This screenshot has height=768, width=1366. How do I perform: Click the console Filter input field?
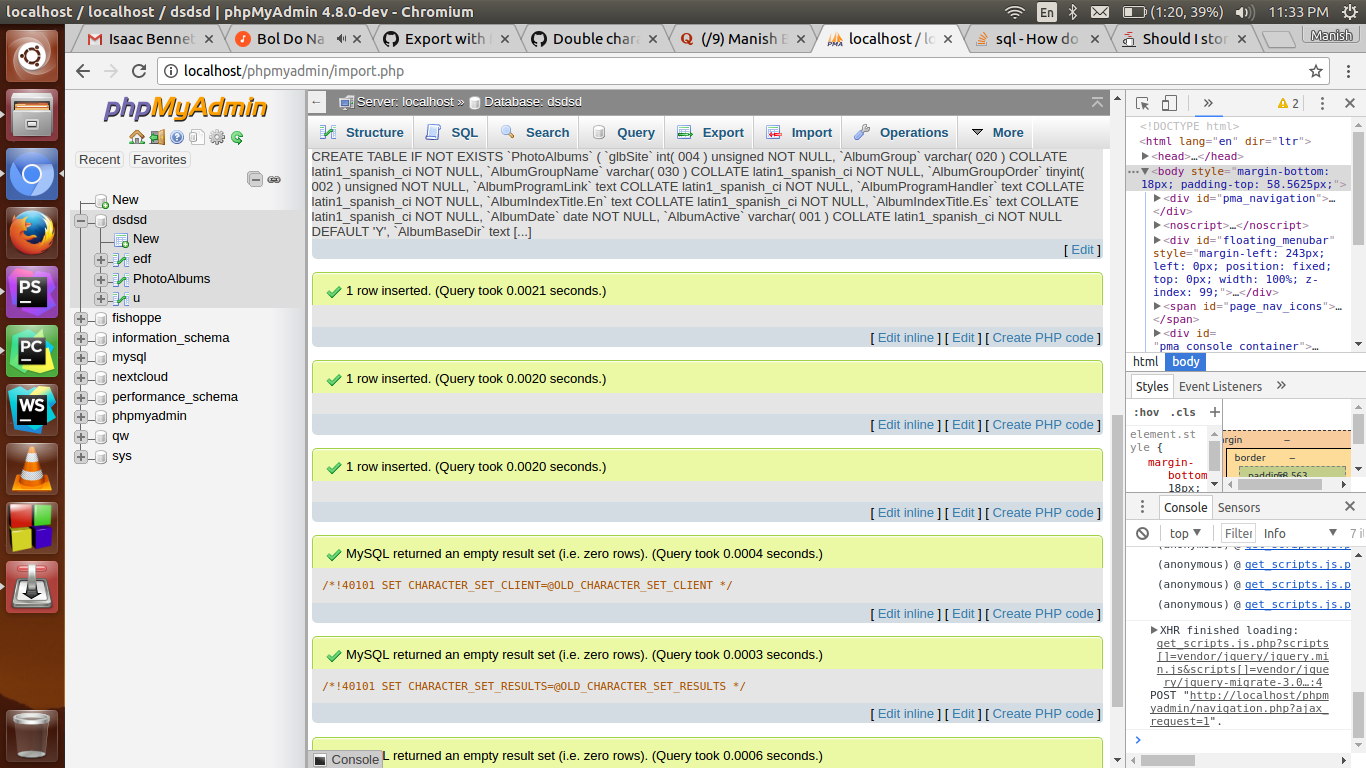click(x=1238, y=533)
